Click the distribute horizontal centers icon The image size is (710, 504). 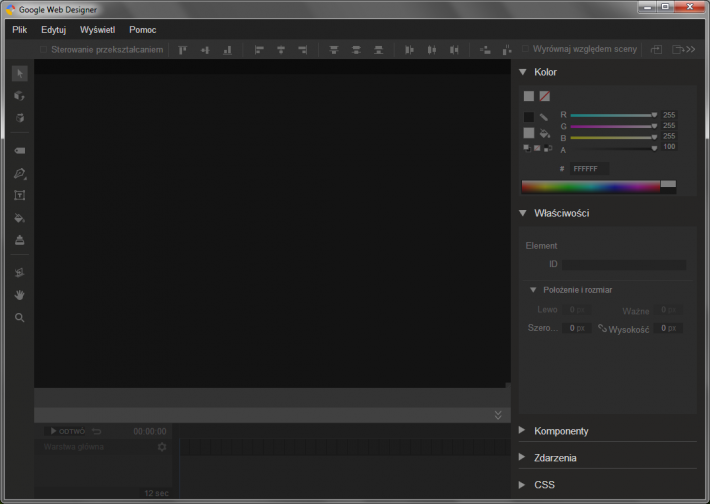pos(432,50)
